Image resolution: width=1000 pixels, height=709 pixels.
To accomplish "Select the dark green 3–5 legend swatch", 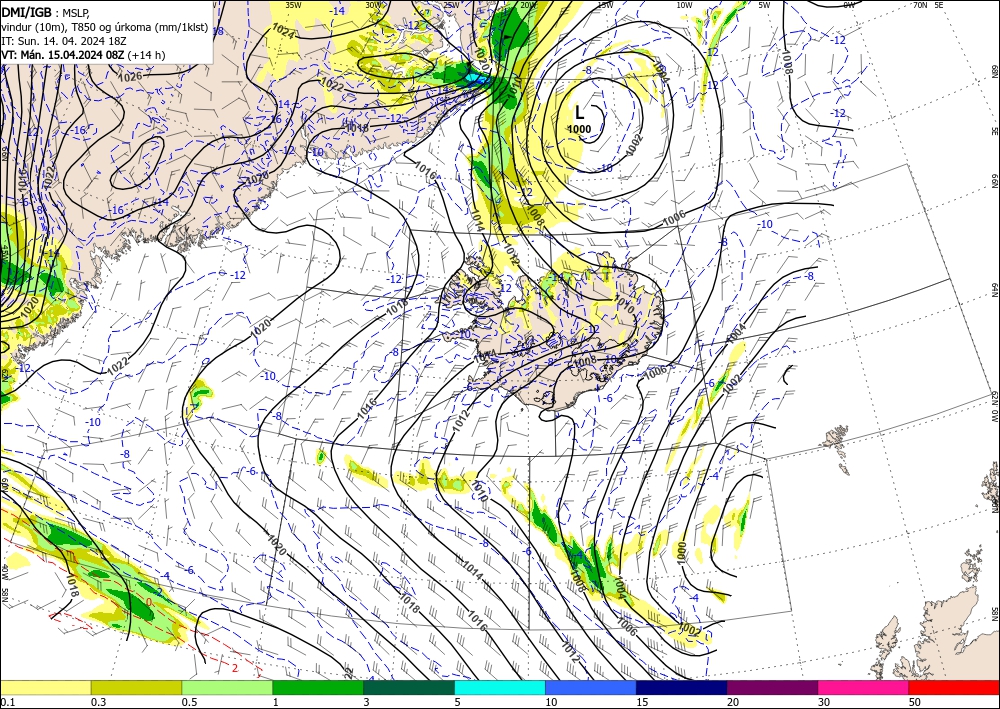I will pos(409,687).
